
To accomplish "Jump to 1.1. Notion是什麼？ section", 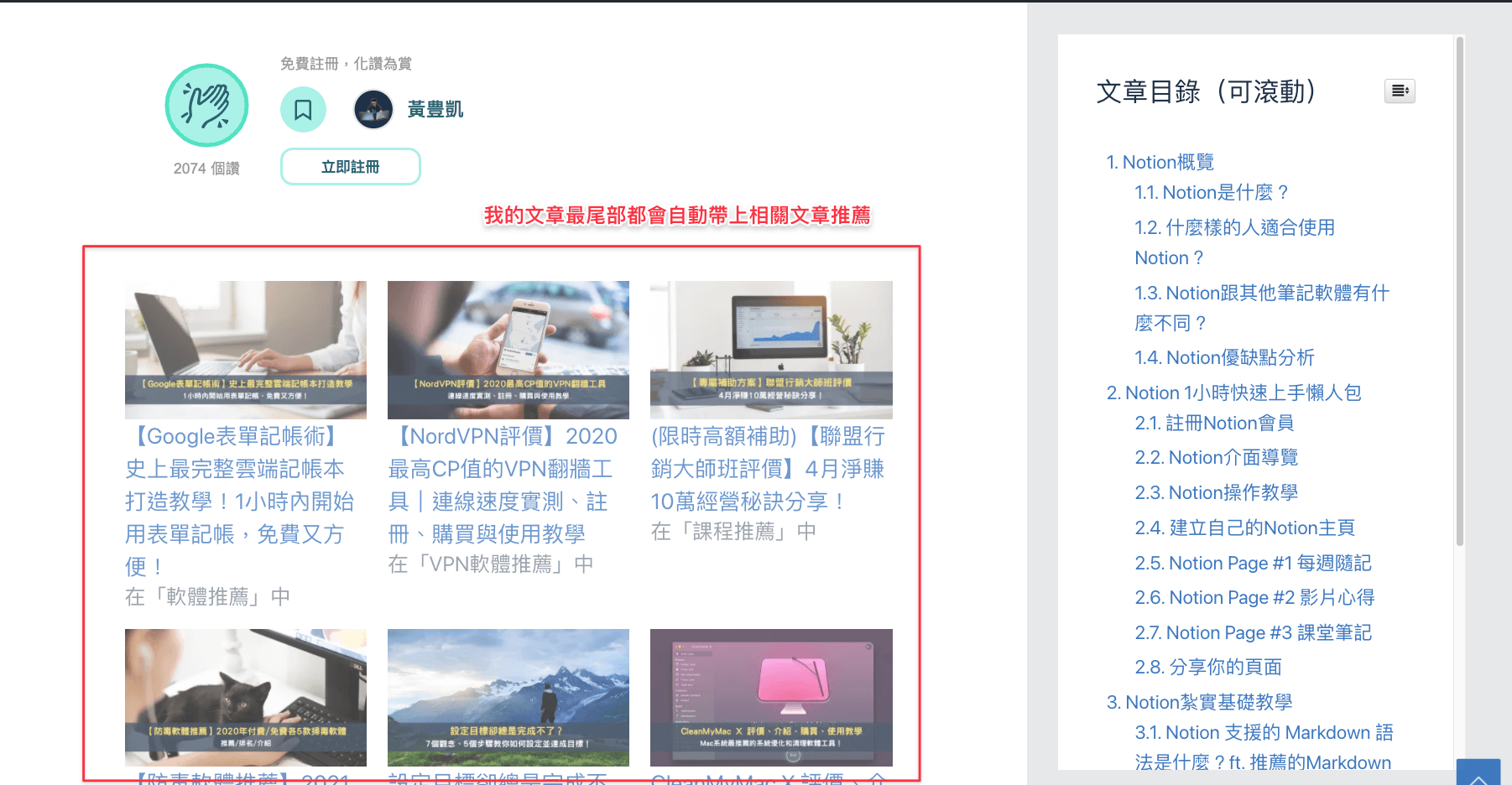I will tap(1212, 193).
